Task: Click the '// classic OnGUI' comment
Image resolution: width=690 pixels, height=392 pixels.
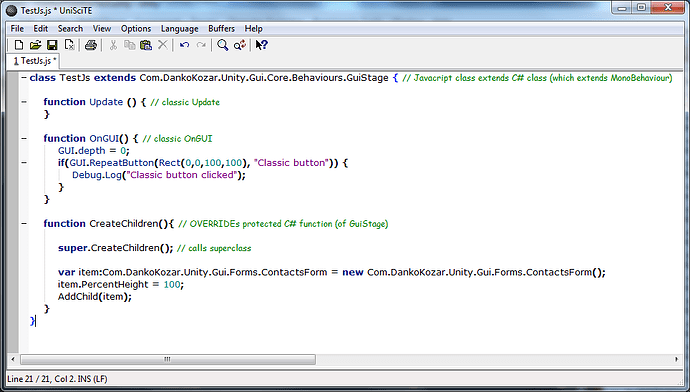Action: (177, 139)
